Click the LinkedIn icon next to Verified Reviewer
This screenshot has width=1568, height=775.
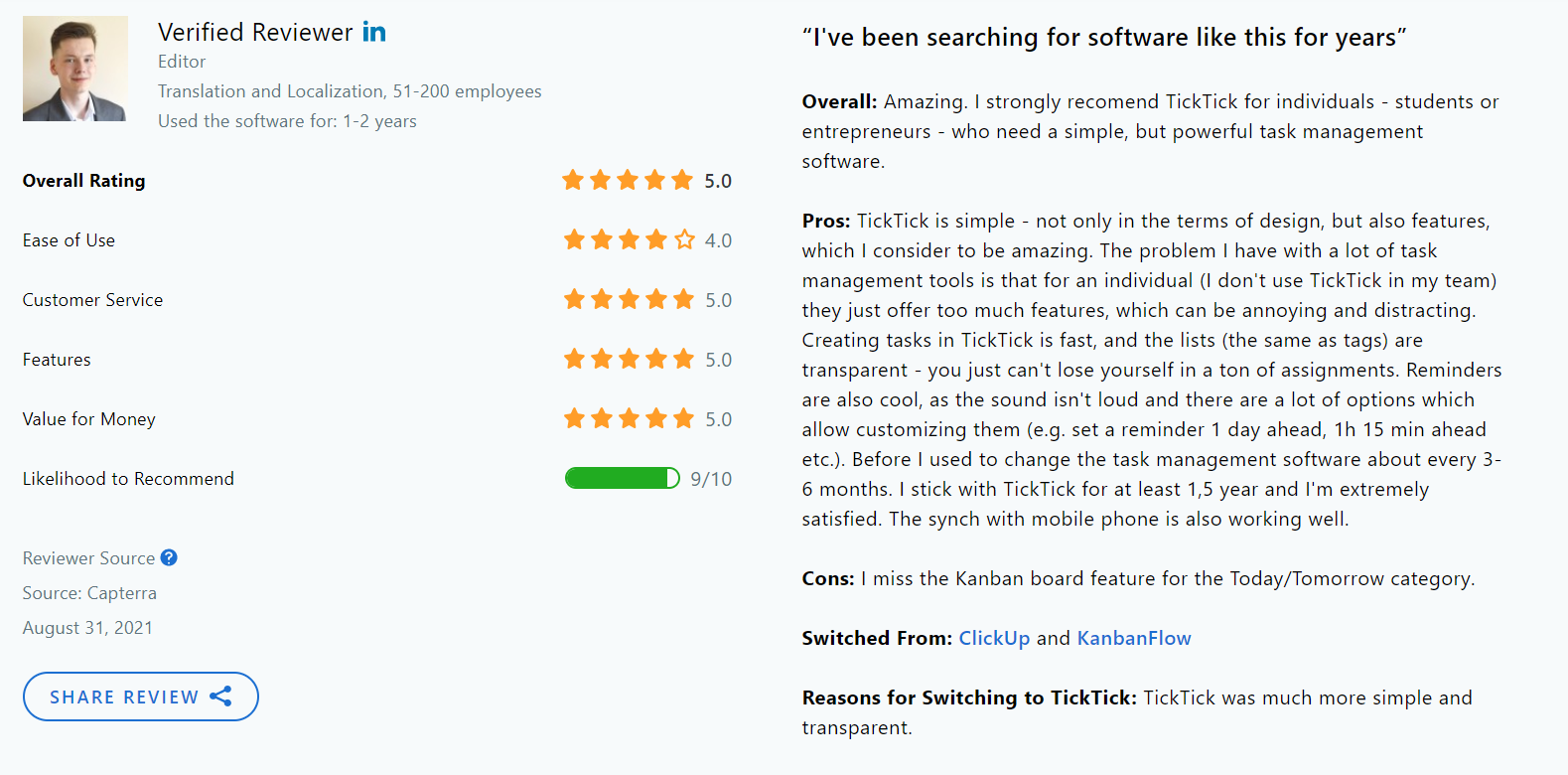coord(375,32)
